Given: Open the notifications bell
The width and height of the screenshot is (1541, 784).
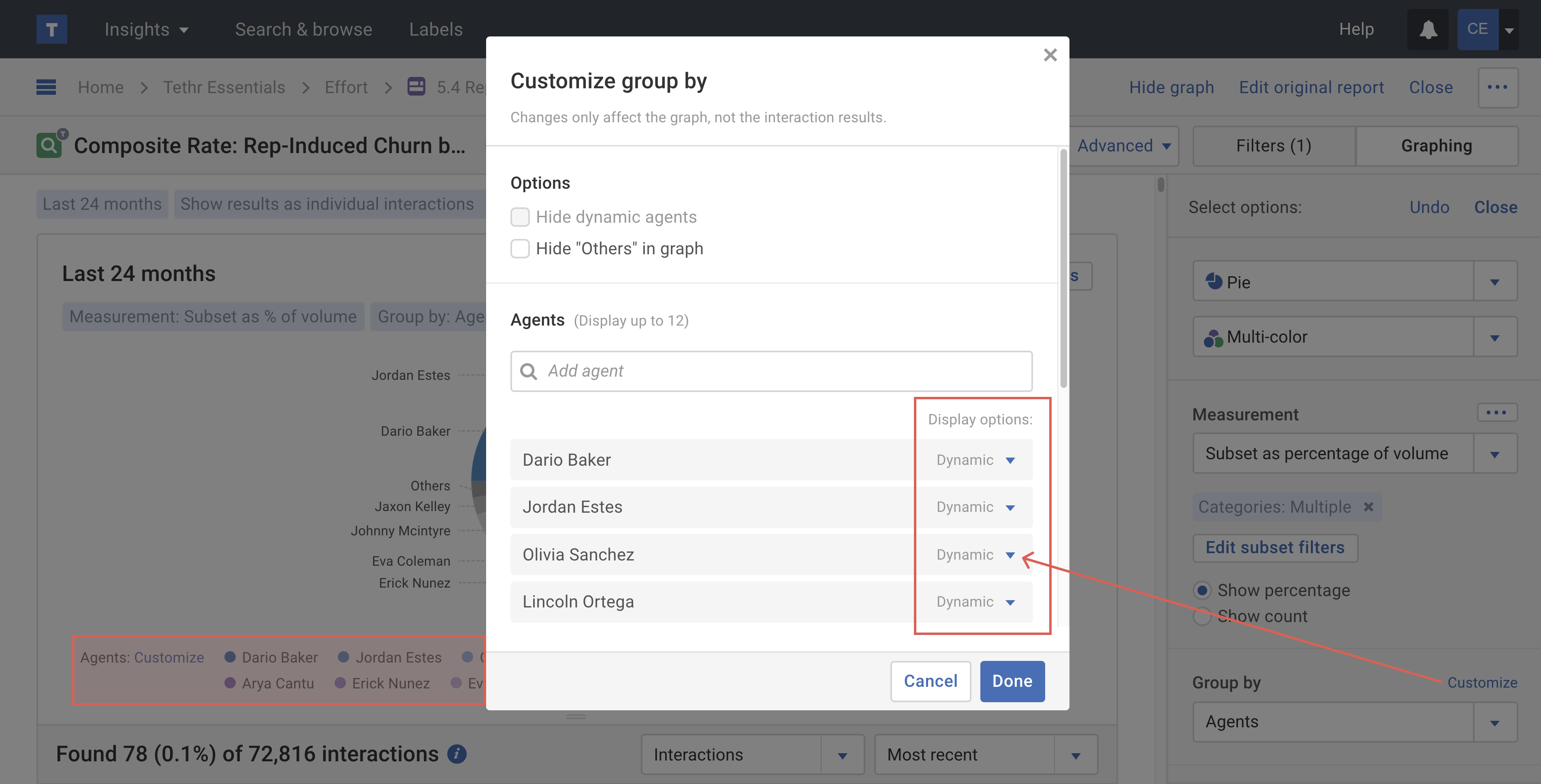Looking at the screenshot, I should (1428, 29).
